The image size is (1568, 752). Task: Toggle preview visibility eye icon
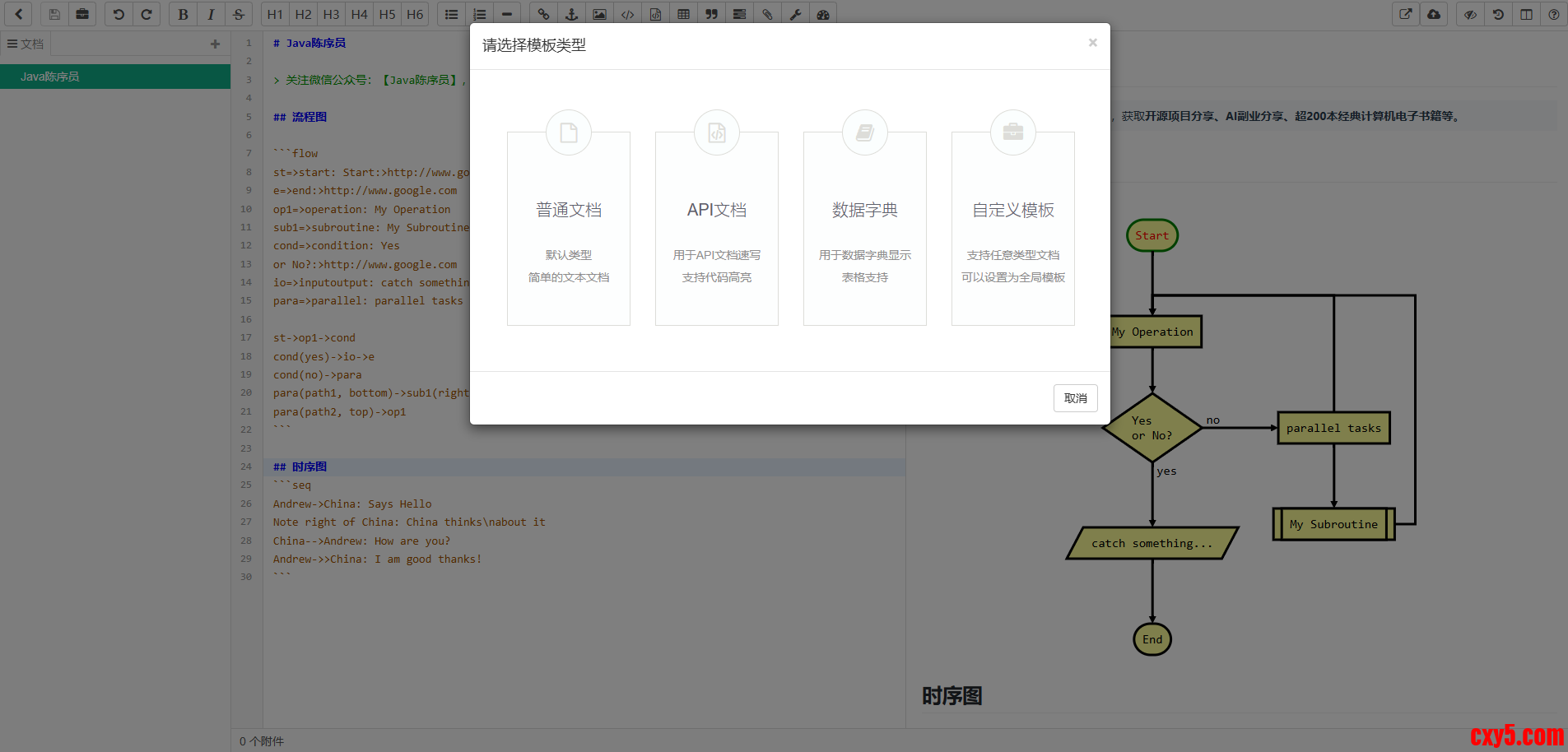1470,14
